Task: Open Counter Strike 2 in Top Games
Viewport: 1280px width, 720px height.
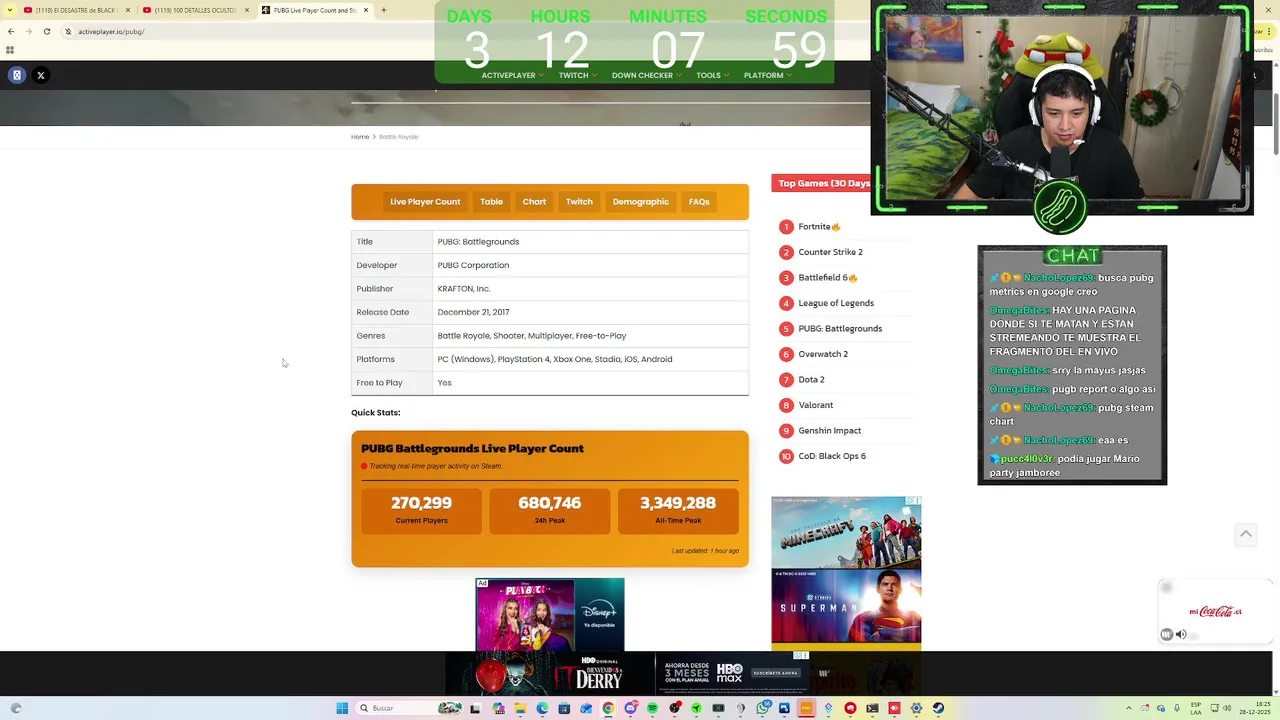Action: point(830,252)
